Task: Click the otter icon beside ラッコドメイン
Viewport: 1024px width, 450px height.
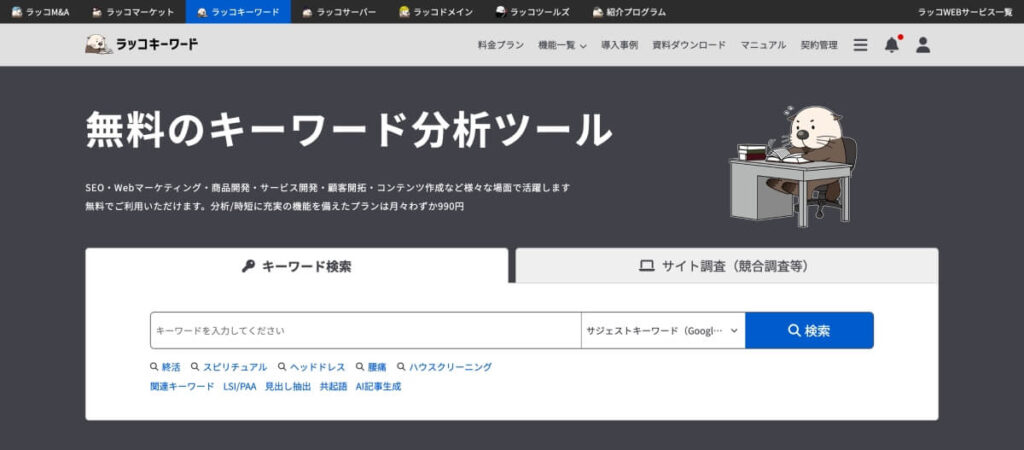Action: tap(405, 12)
